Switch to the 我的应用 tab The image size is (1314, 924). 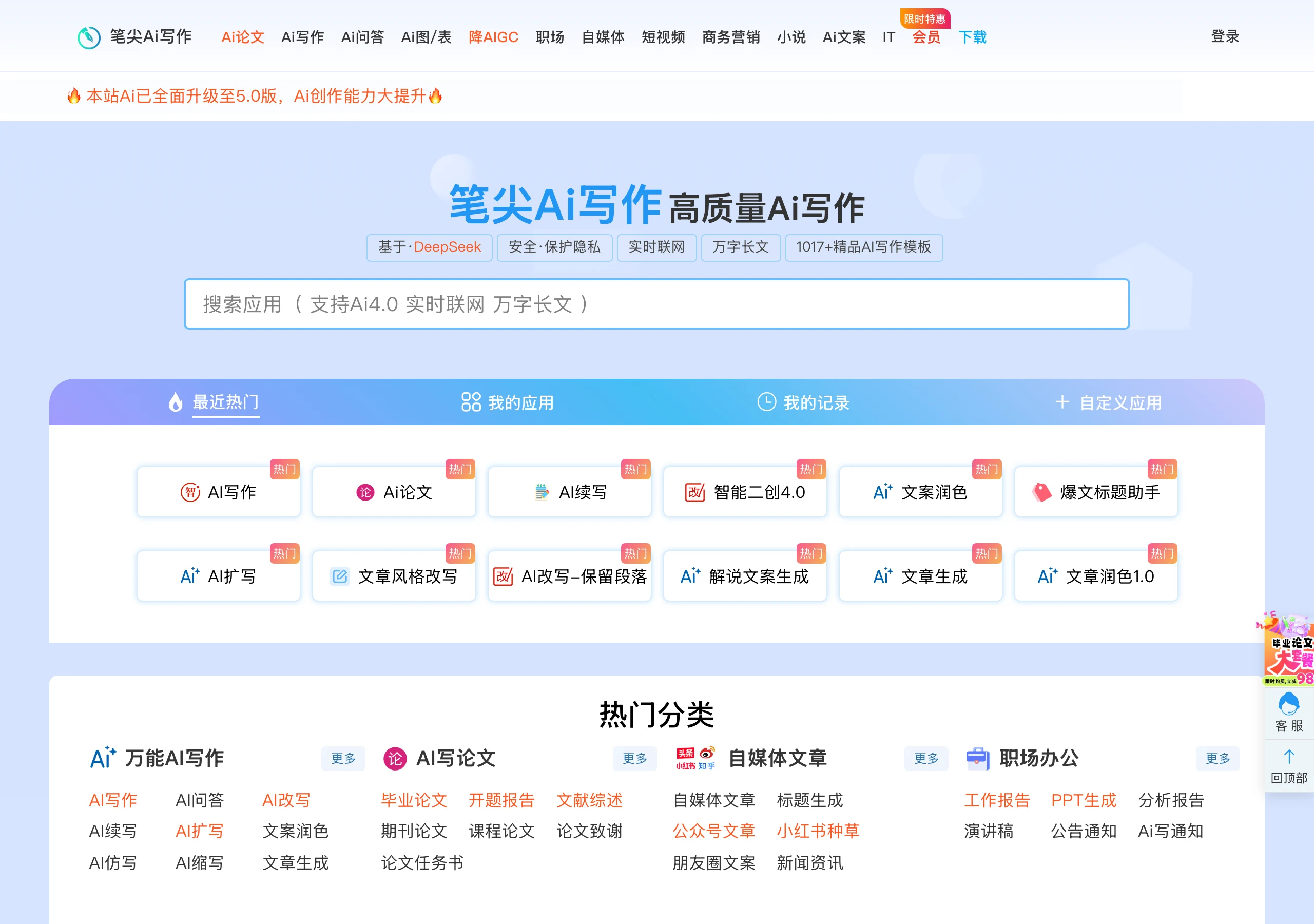click(x=507, y=402)
